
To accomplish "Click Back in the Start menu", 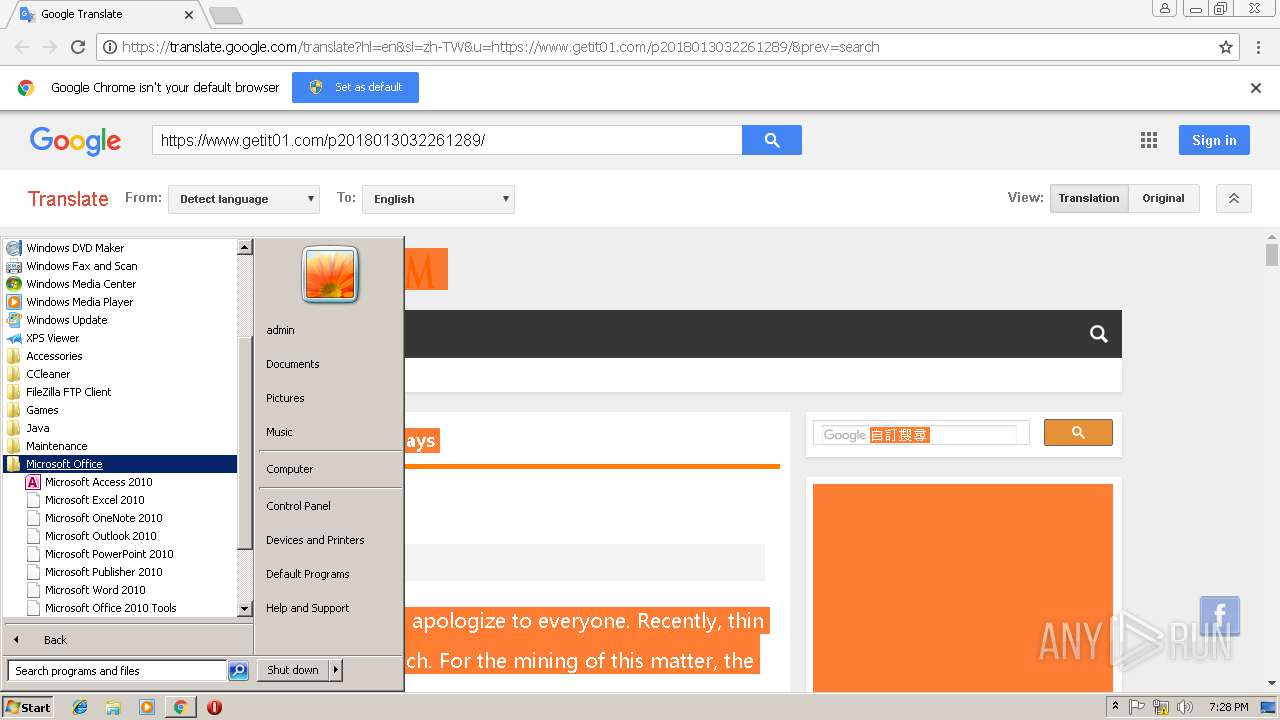I will [x=128, y=640].
